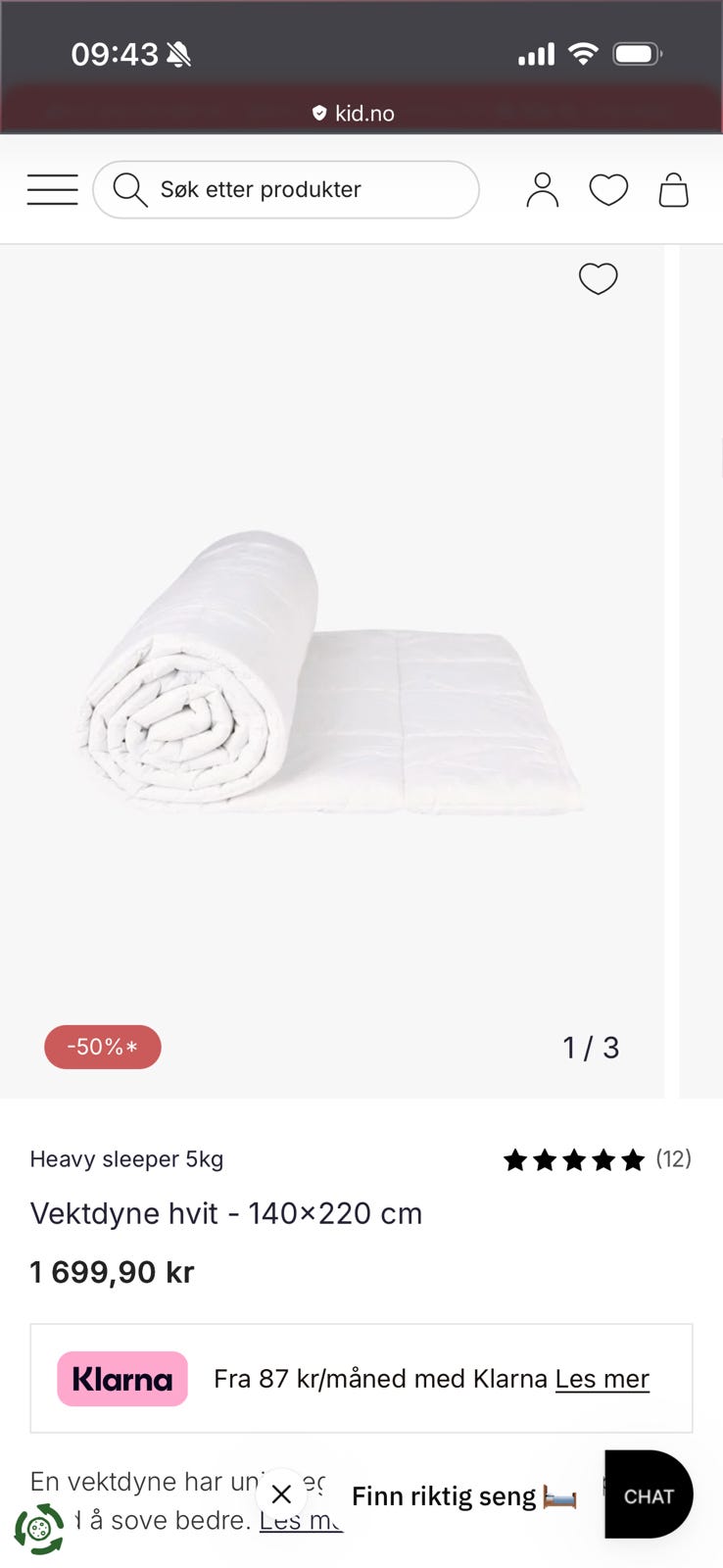
Task: Tap the pink Klarna logo
Action: click(x=122, y=1379)
